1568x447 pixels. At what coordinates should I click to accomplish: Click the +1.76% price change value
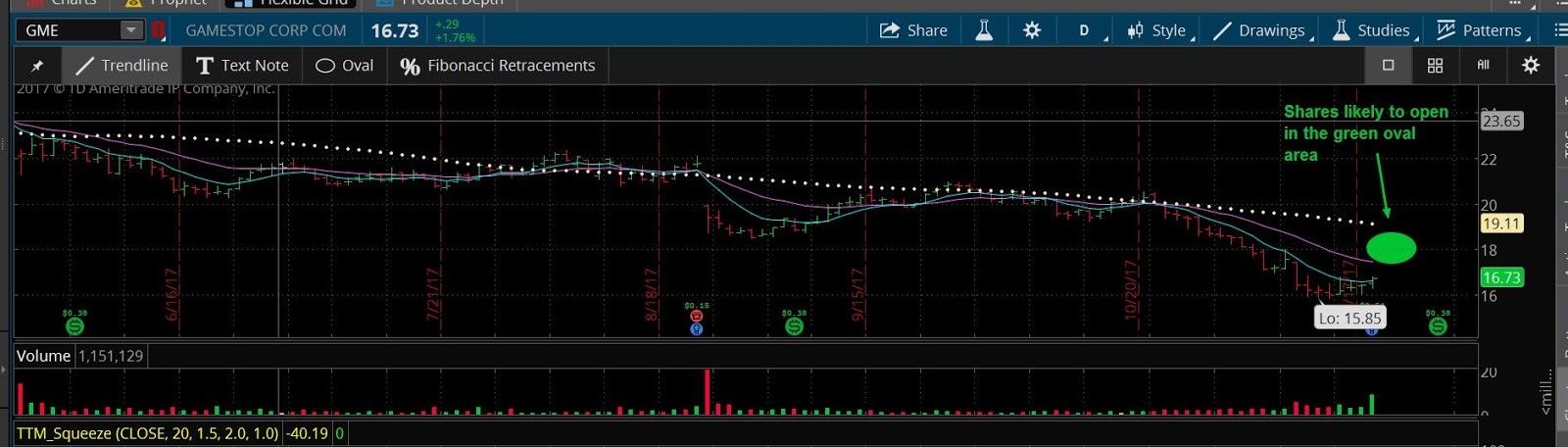coord(455,38)
